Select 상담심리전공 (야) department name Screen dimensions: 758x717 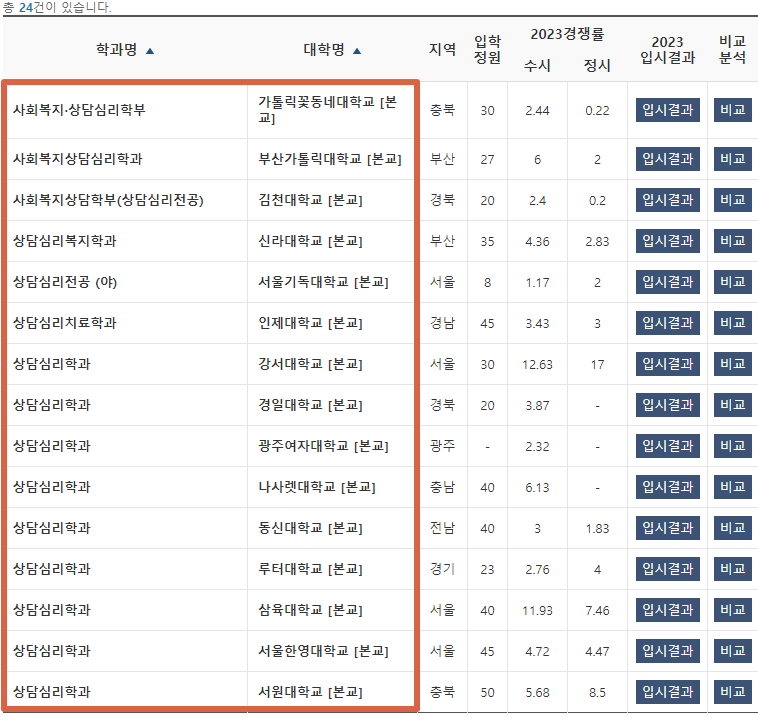pos(65,282)
